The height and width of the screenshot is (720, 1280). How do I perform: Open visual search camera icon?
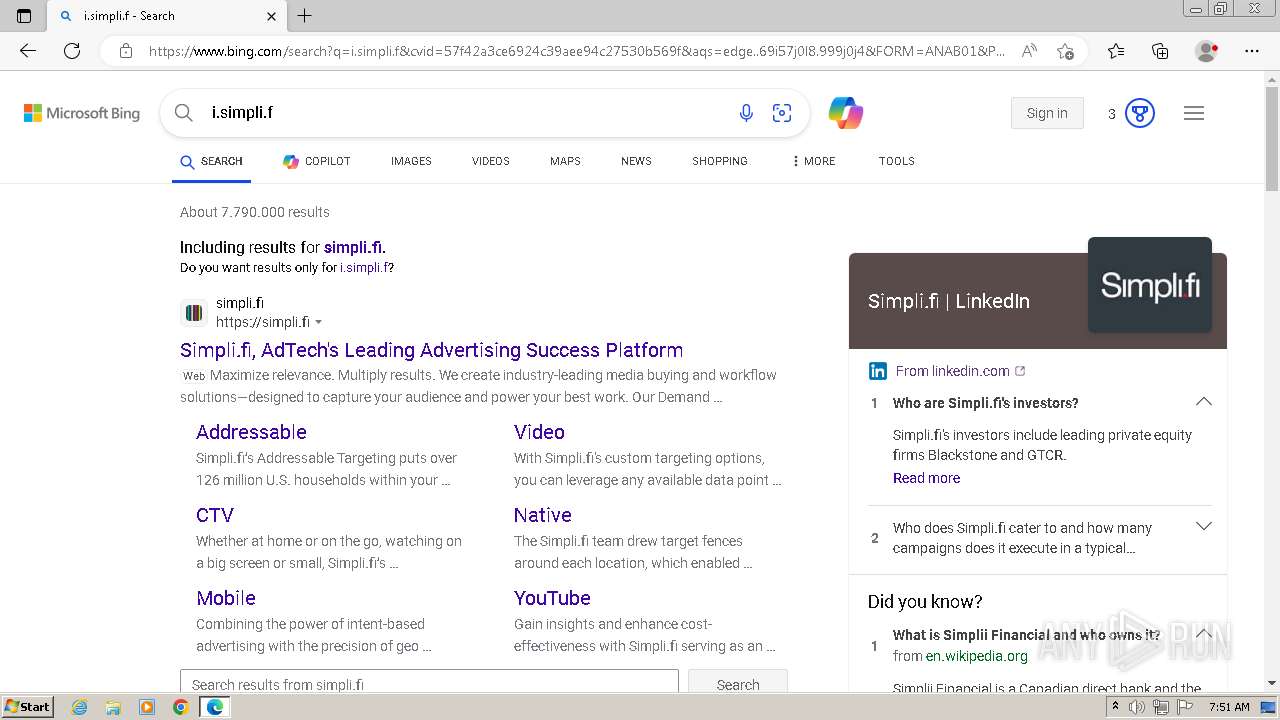click(x=782, y=113)
